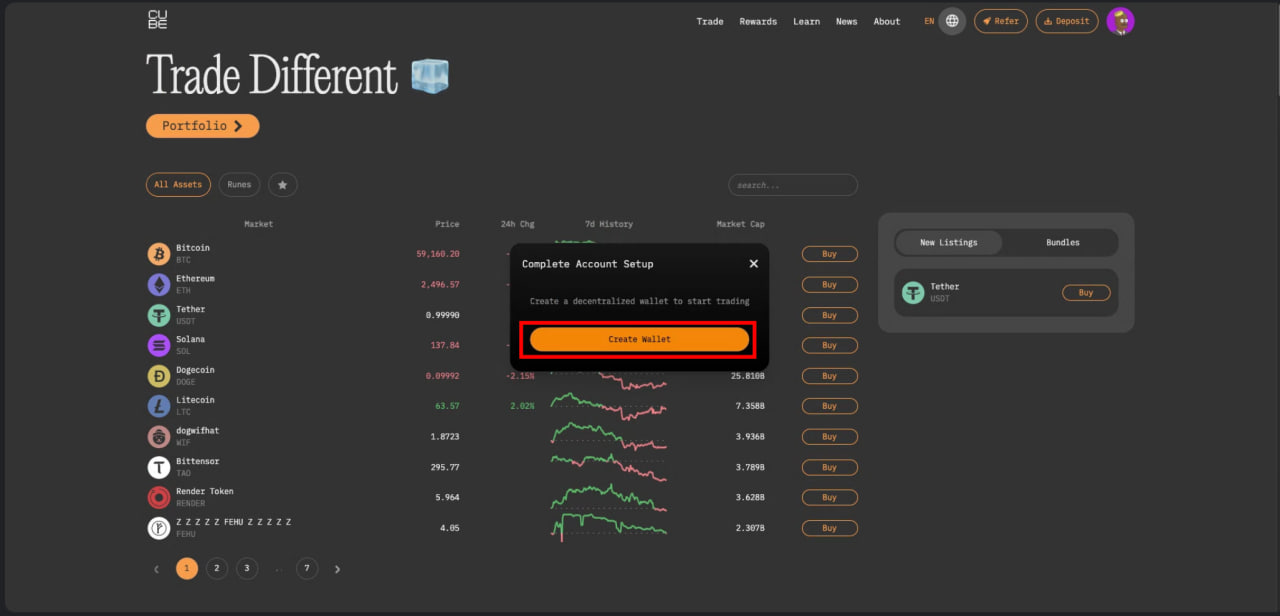Viewport: 1280px width, 616px height.
Task: Open the user avatar profile icon
Action: [x=1121, y=21]
